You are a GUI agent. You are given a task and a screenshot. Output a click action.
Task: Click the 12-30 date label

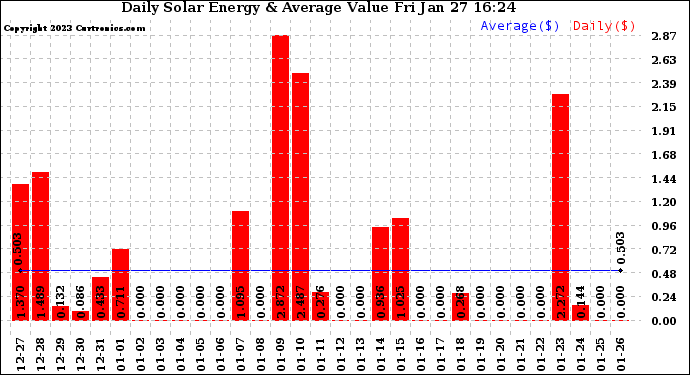(x=81, y=355)
